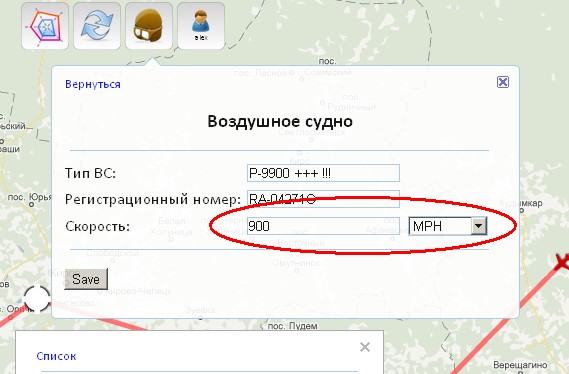Click the red X route marker
This screenshot has height=374, width=569.
click(562, 262)
